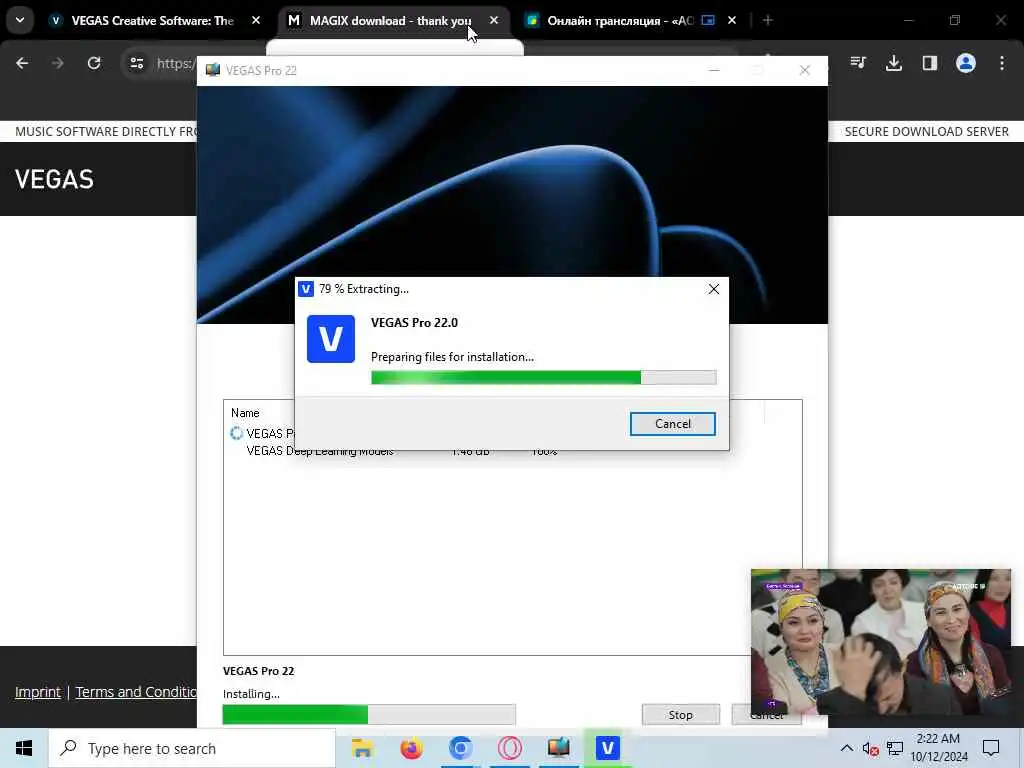This screenshot has width=1024, height=768.
Task: Click the muted volume tray icon
Action: pos(870,748)
